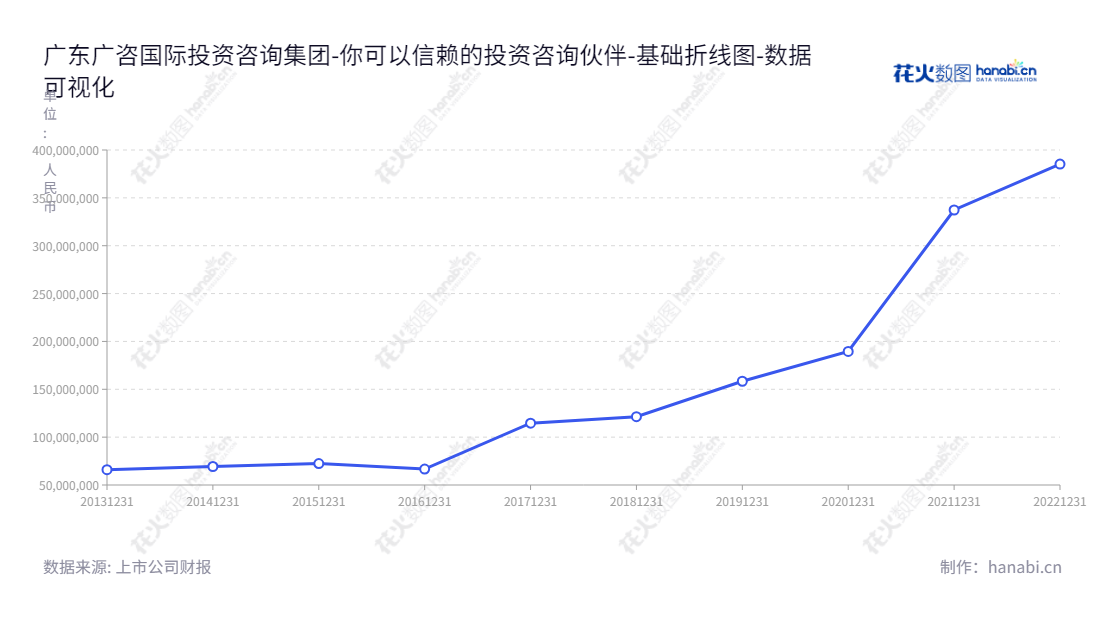Image resolution: width=1100 pixels, height=620 pixels.
Task: Click the 20211231 x-axis label
Action: (x=954, y=502)
